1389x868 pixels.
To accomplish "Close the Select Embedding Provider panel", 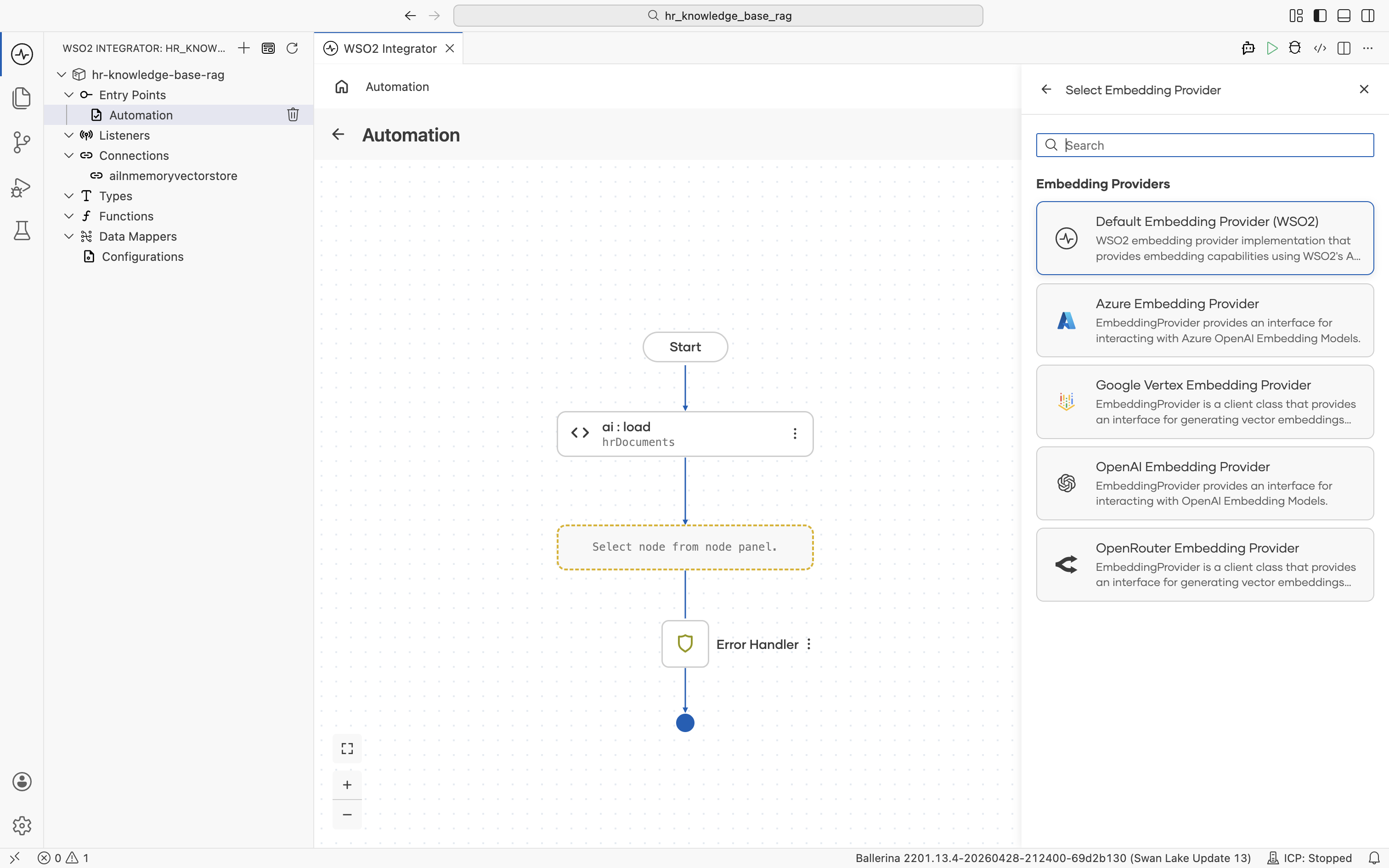I will 1364,89.
